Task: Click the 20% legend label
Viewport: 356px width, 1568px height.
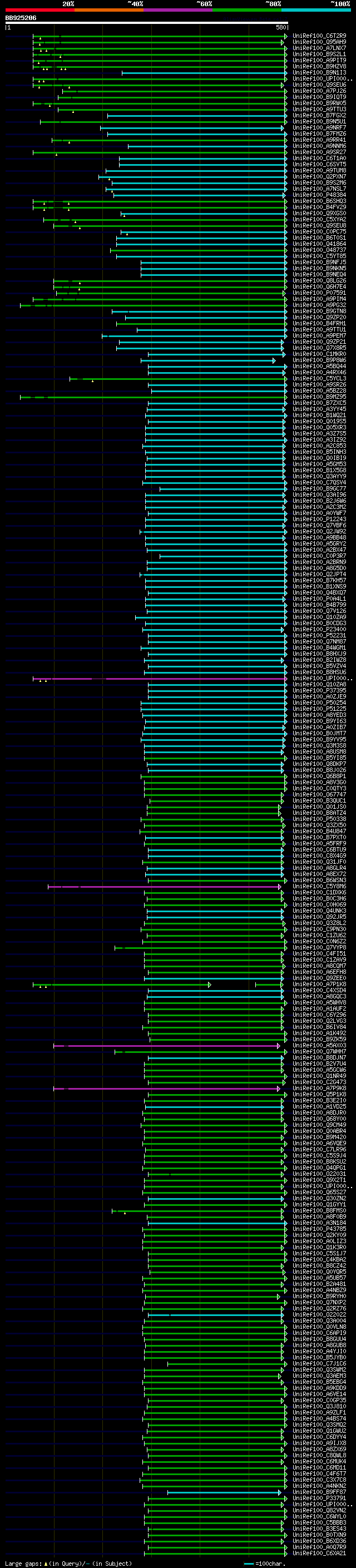Action: tap(68, 4)
